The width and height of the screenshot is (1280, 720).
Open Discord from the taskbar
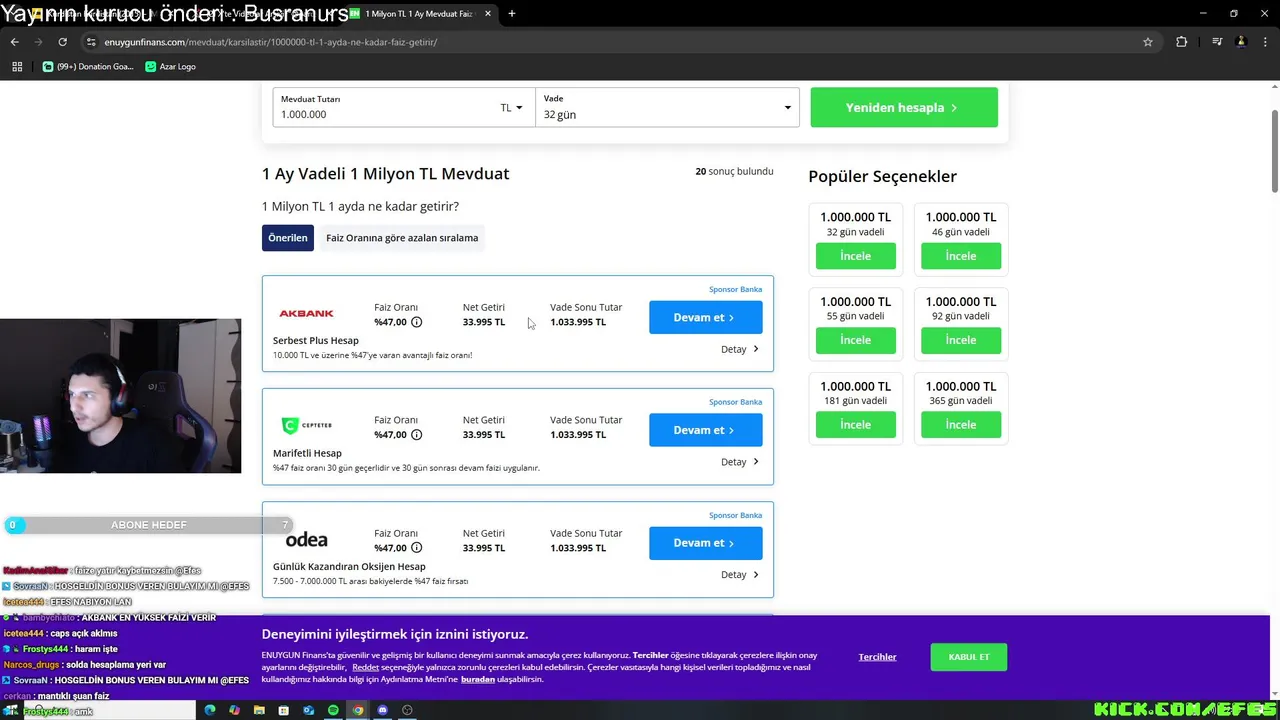[x=382, y=710]
